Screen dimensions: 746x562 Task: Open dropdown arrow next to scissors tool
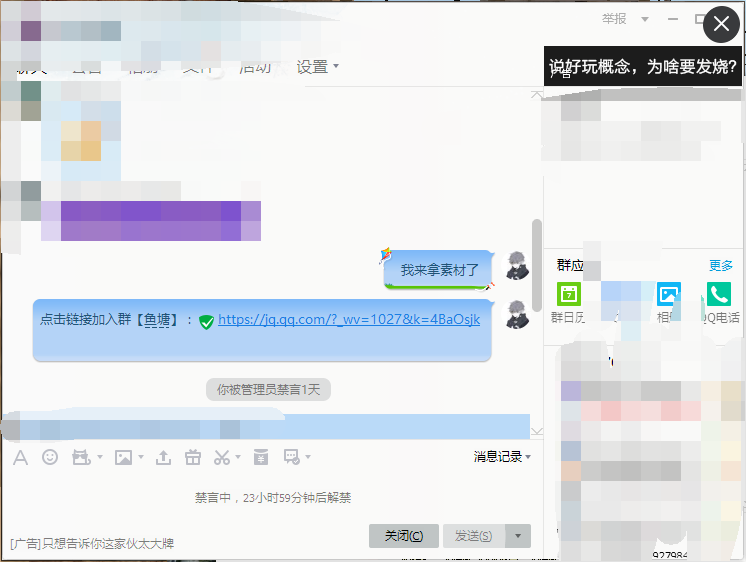239,458
